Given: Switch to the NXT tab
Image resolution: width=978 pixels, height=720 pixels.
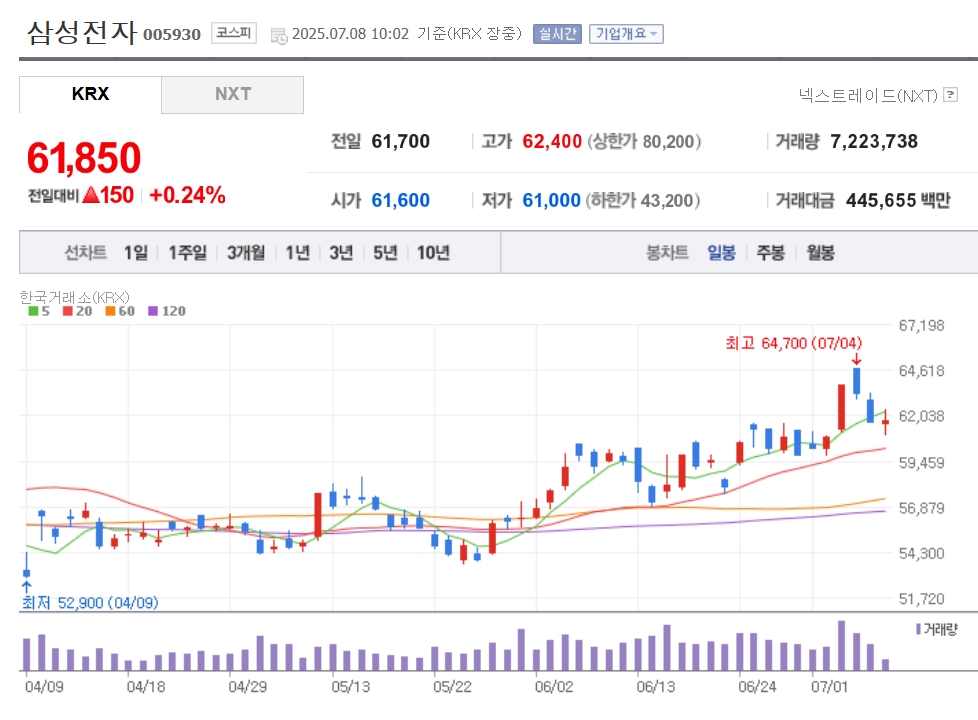Looking at the screenshot, I should pos(233,94).
